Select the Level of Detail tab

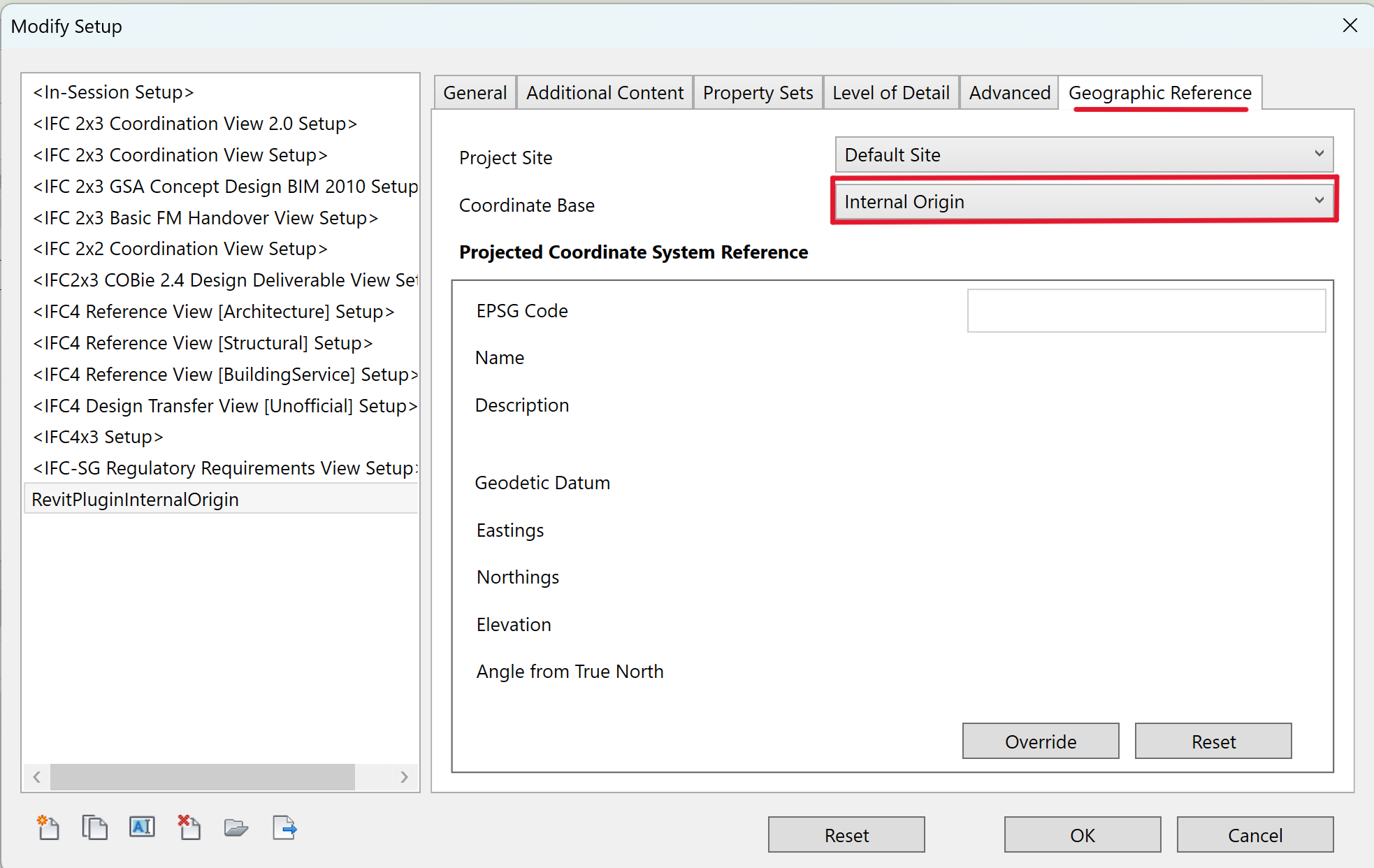click(x=890, y=93)
